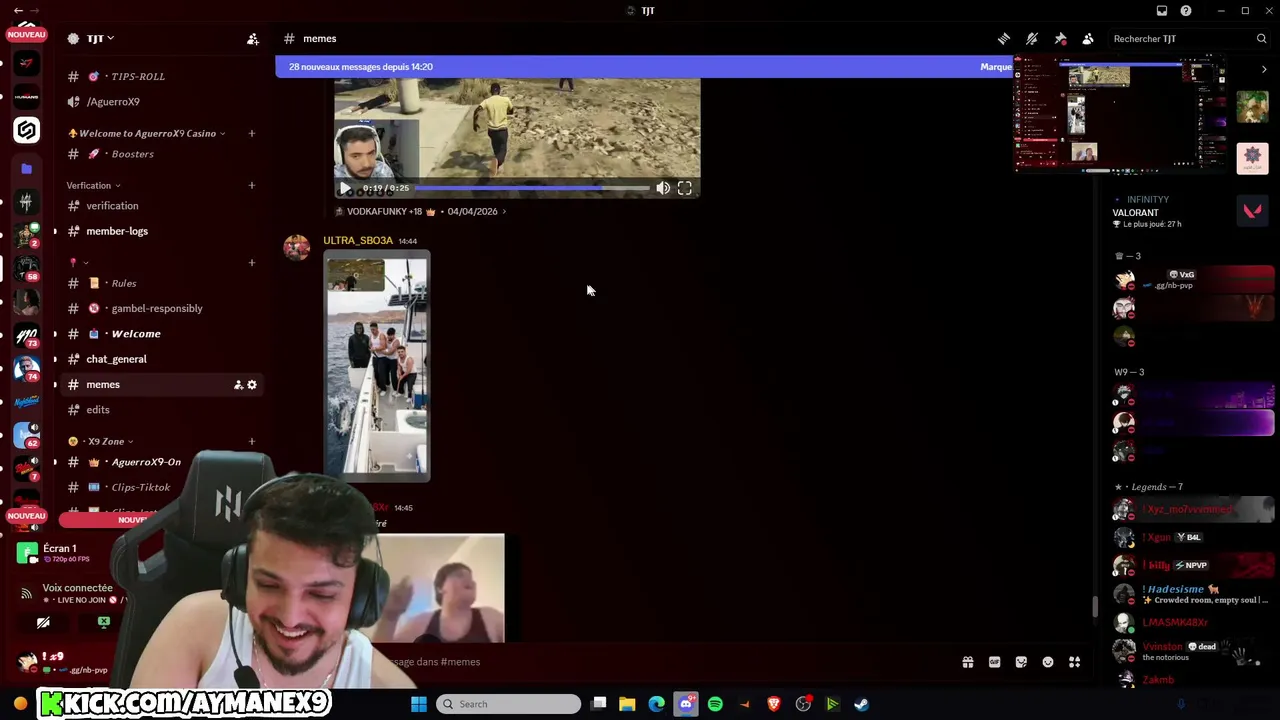Viewport: 1280px width, 720px height.
Task: Open the Discord help icon
Action: click(x=1186, y=11)
